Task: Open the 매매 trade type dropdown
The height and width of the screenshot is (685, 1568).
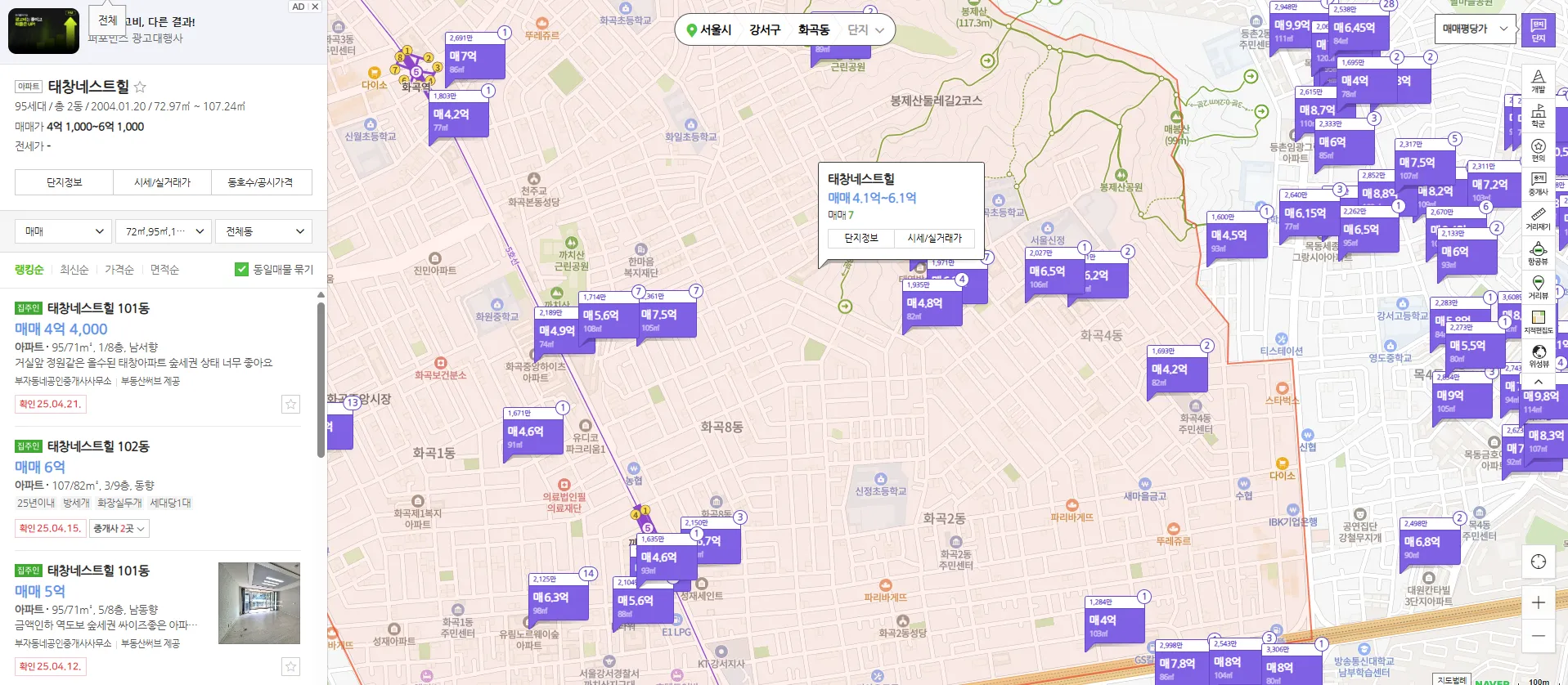Action: pos(63,231)
